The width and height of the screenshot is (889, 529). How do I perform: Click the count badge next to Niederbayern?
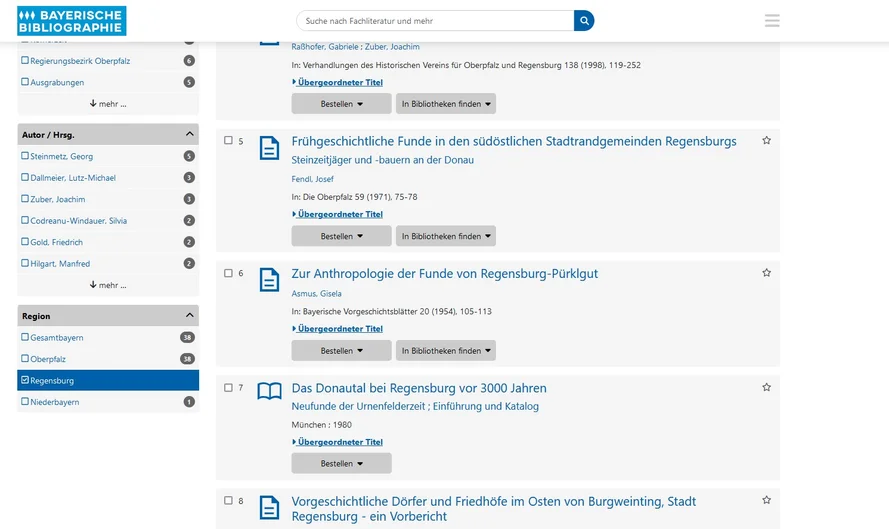[189, 402]
